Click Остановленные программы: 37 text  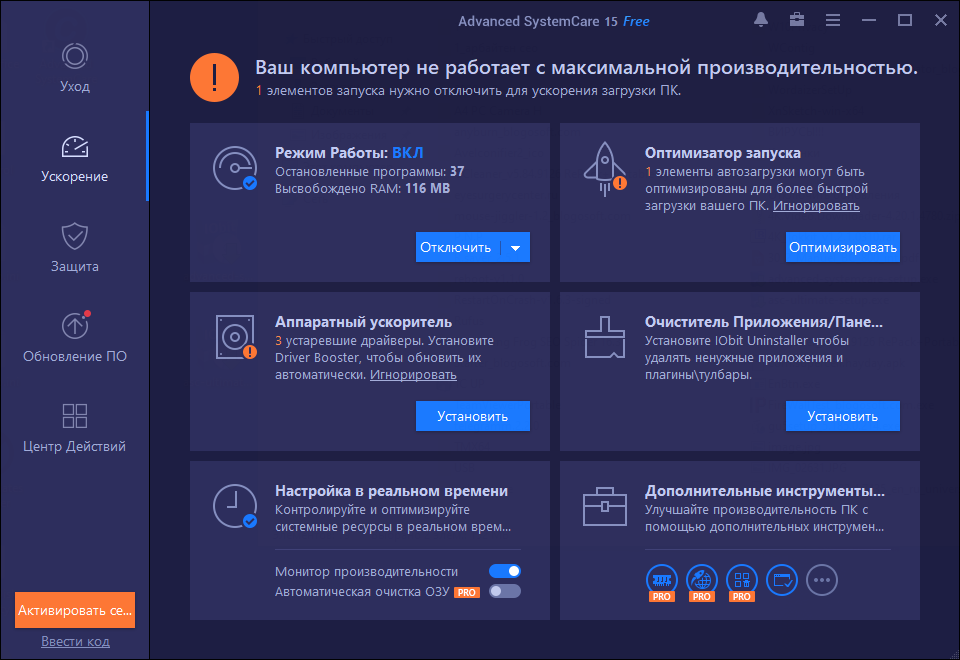click(369, 171)
